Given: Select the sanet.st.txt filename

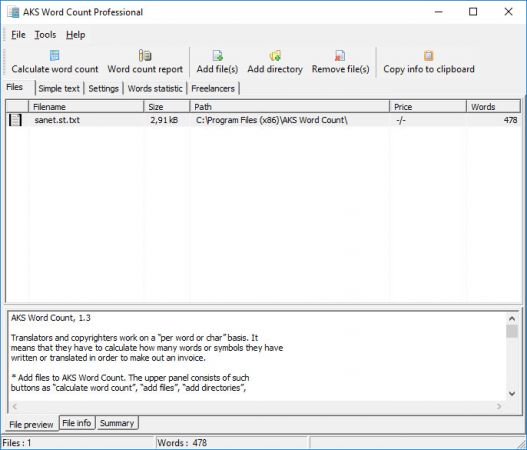Looking at the screenshot, I should (57, 120).
